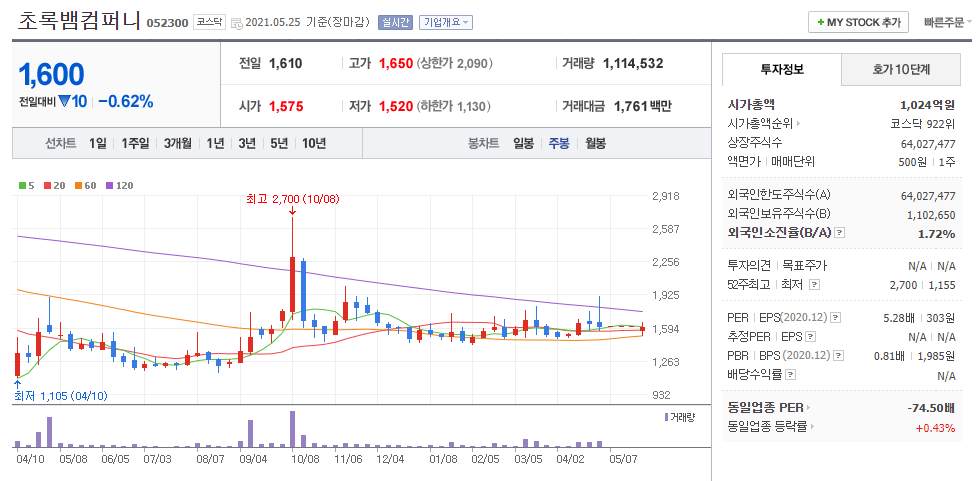Click the 최고 2,700 (10/08) chart marker
The height and width of the screenshot is (481, 980).
(x=292, y=199)
